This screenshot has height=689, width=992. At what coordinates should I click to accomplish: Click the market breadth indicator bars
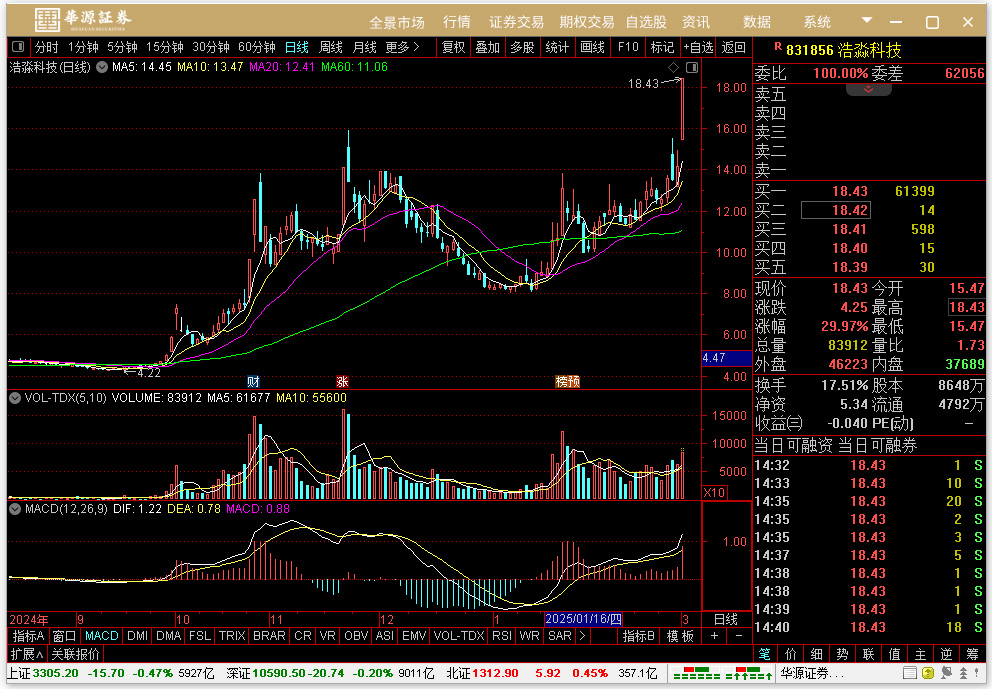(x=721, y=673)
